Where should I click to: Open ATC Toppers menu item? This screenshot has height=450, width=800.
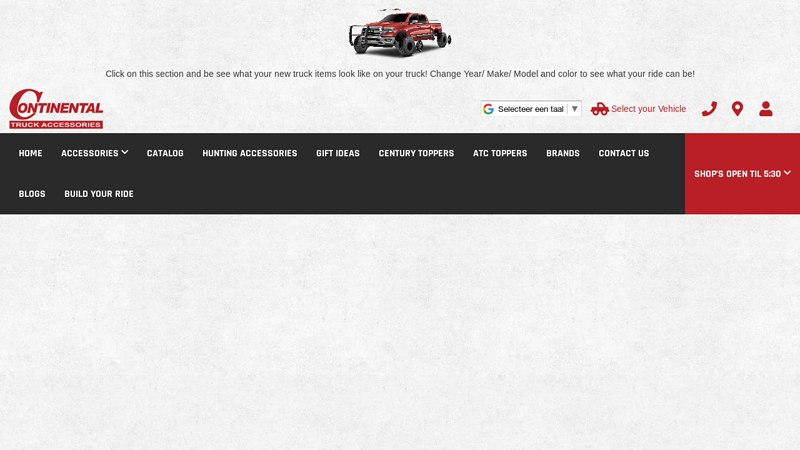[500, 154]
